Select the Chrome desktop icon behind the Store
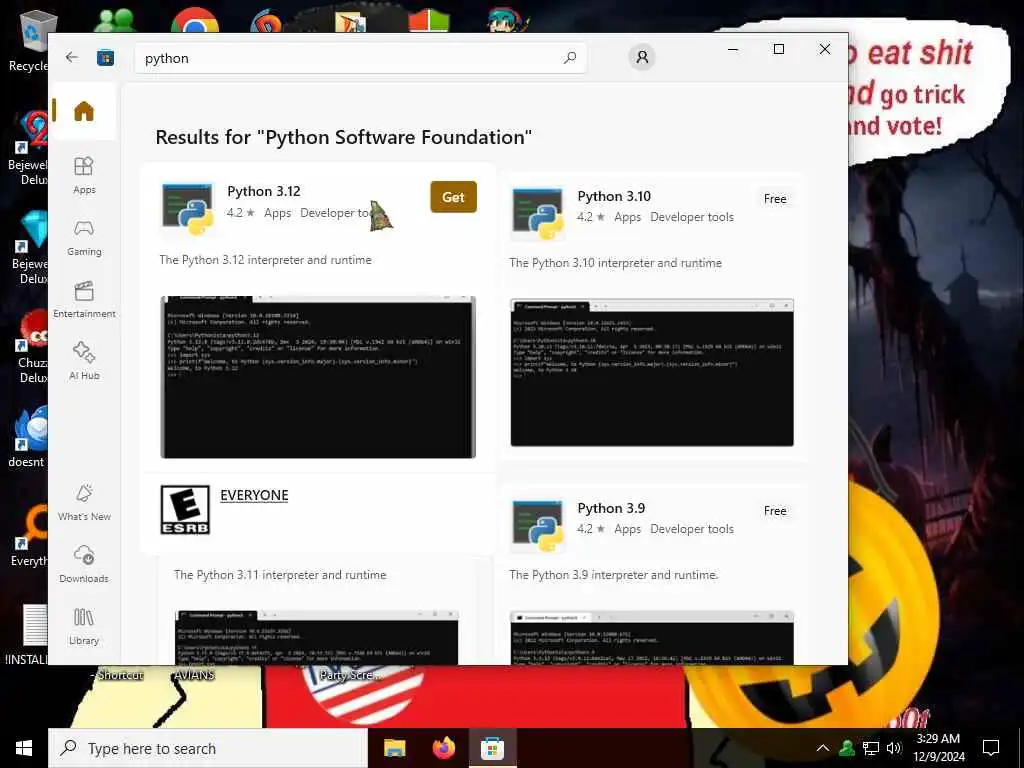1024x768 pixels. (195, 20)
